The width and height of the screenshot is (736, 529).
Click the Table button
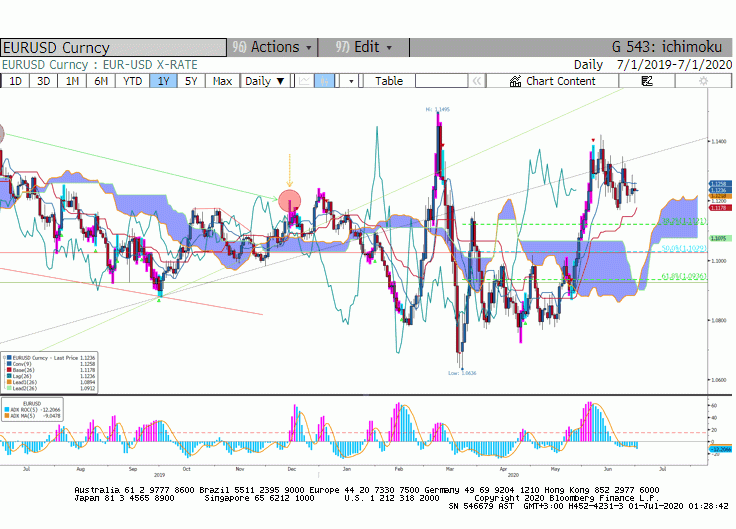tap(389, 81)
